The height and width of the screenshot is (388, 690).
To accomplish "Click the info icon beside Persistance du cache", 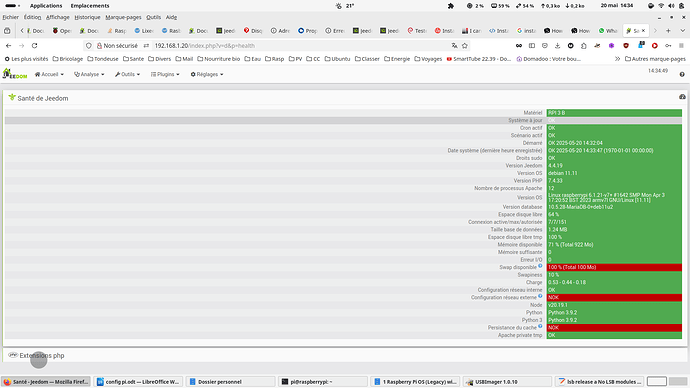I will click(540, 326).
